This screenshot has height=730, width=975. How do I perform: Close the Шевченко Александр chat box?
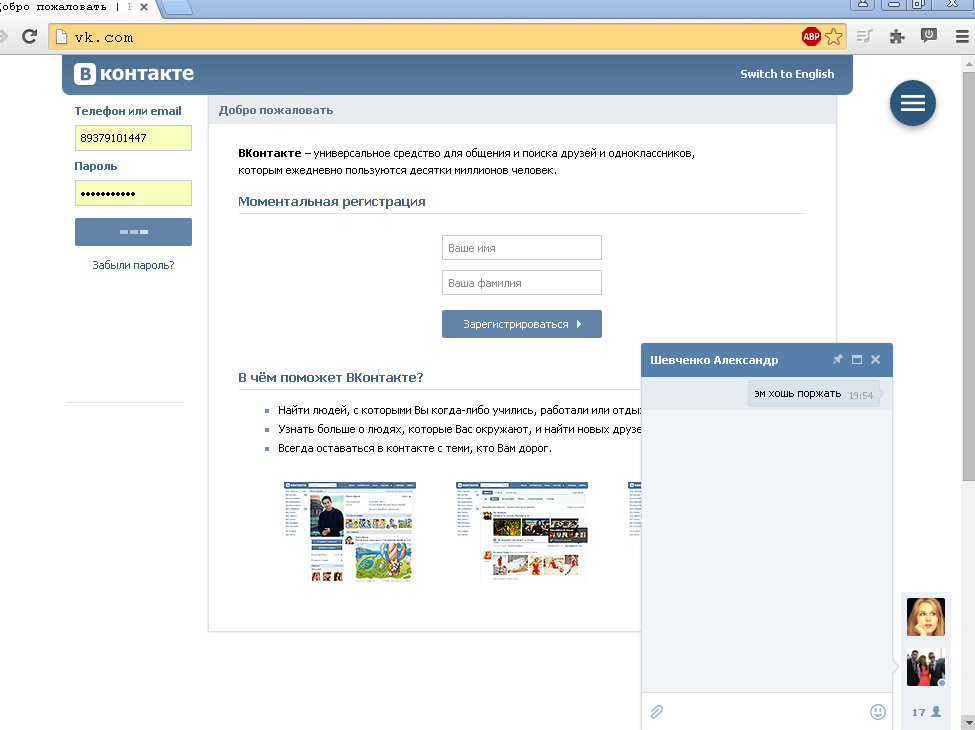(876, 359)
